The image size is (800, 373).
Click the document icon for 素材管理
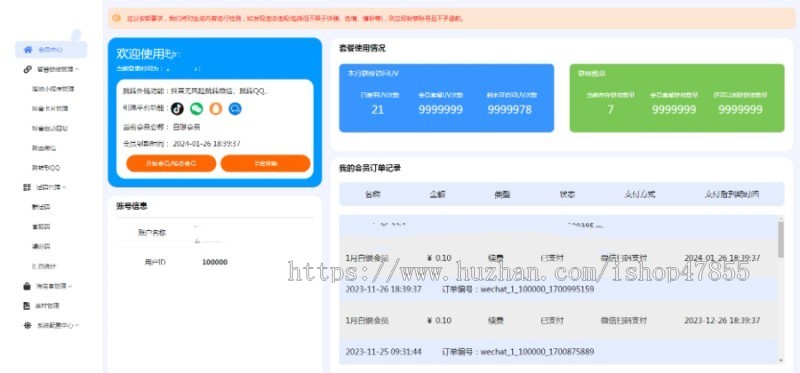27,306
